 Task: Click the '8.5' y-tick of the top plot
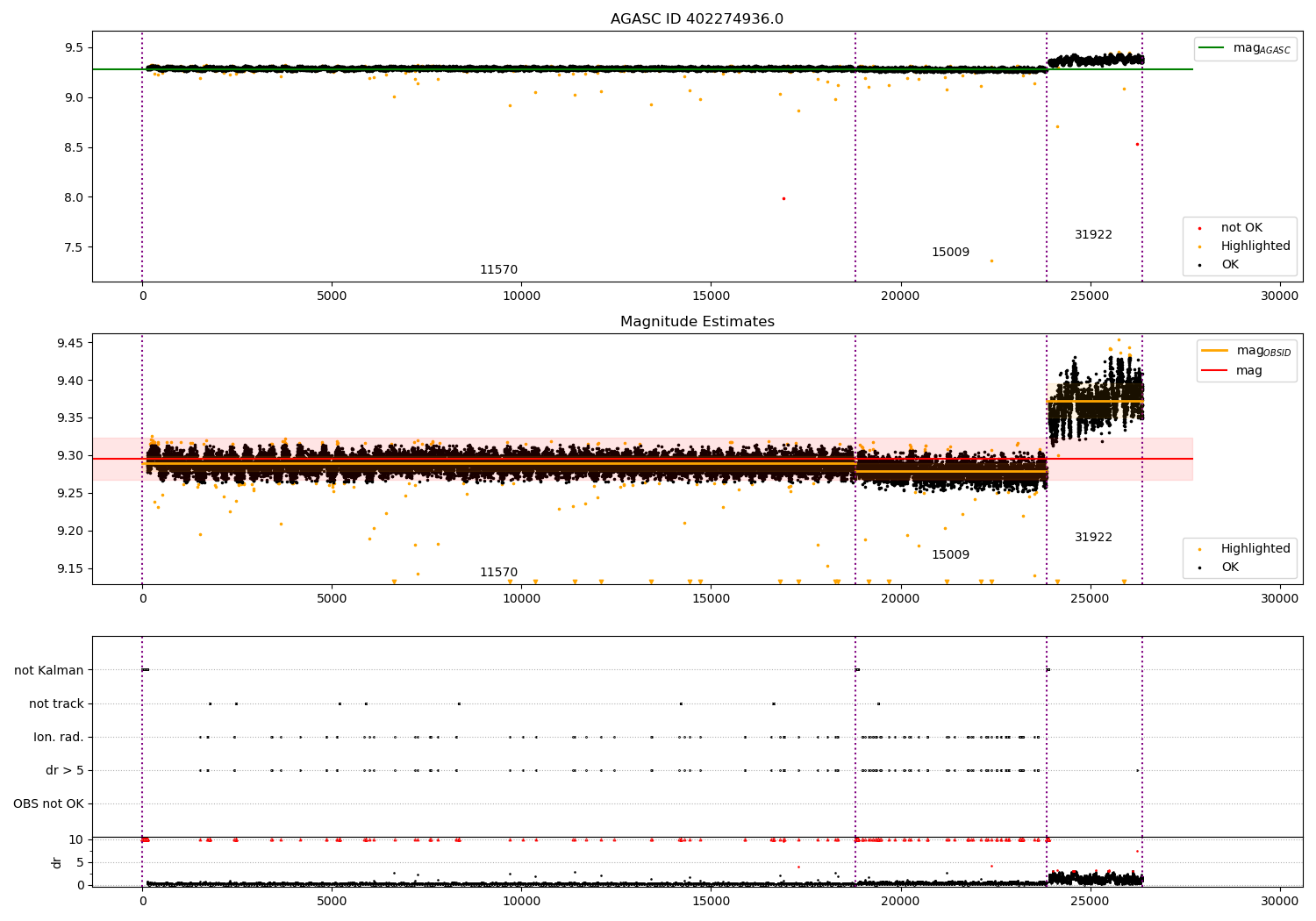click(x=74, y=147)
